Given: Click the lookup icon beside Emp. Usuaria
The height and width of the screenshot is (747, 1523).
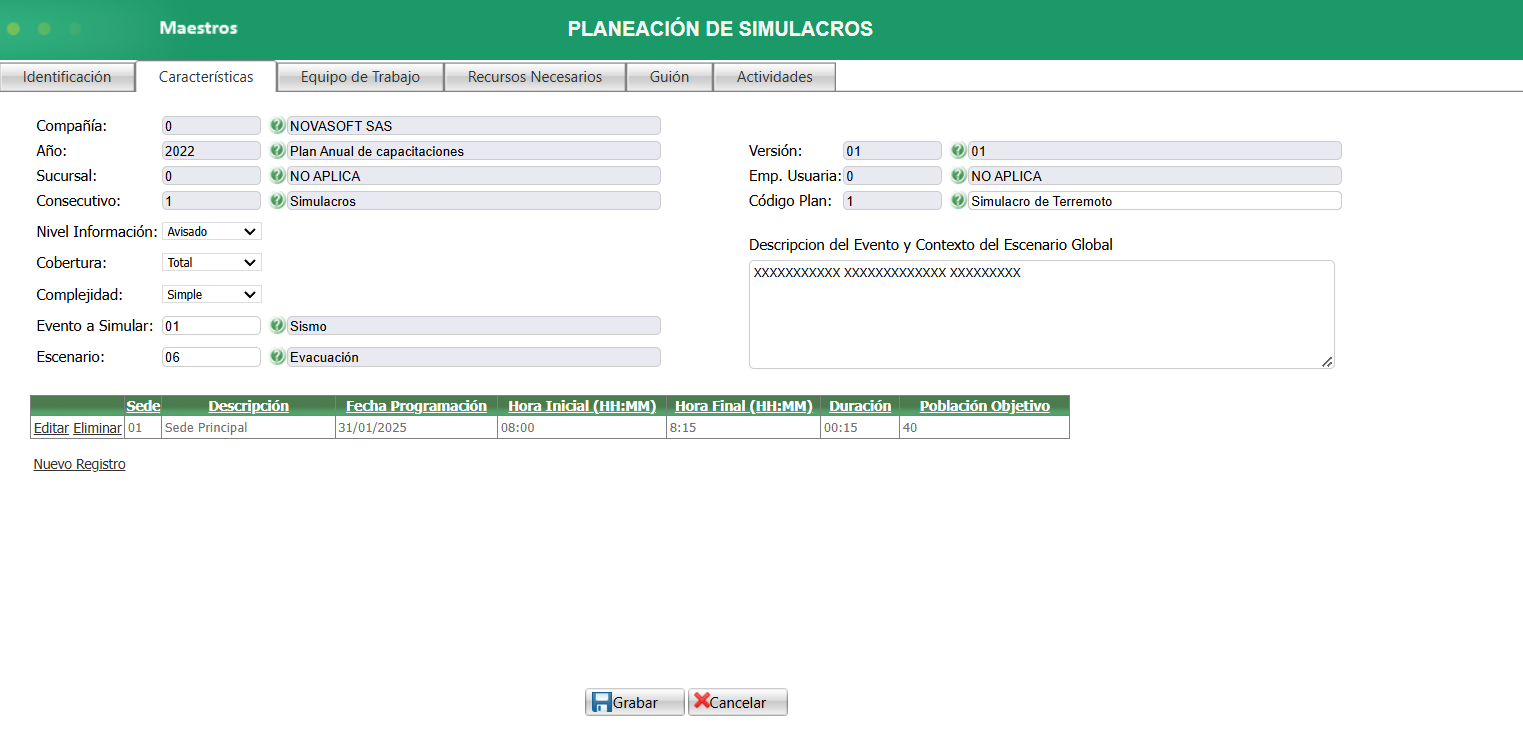Looking at the screenshot, I should [x=958, y=175].
